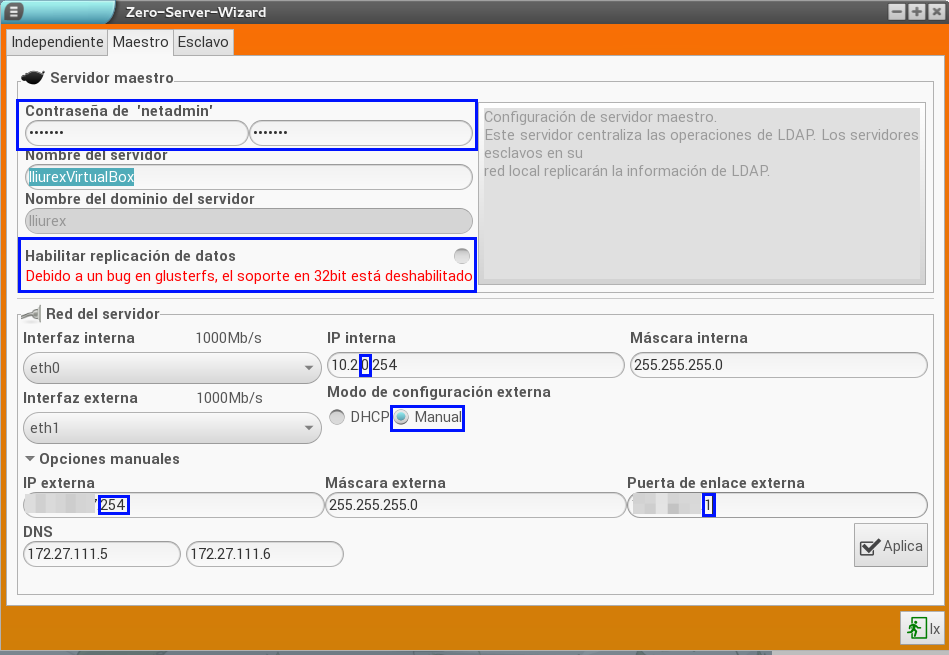The width and height of the screenshot is (949, 655).
Task: Collapse the Opciones manuales section
Action: pyautogui.click(x=30, y=459)
